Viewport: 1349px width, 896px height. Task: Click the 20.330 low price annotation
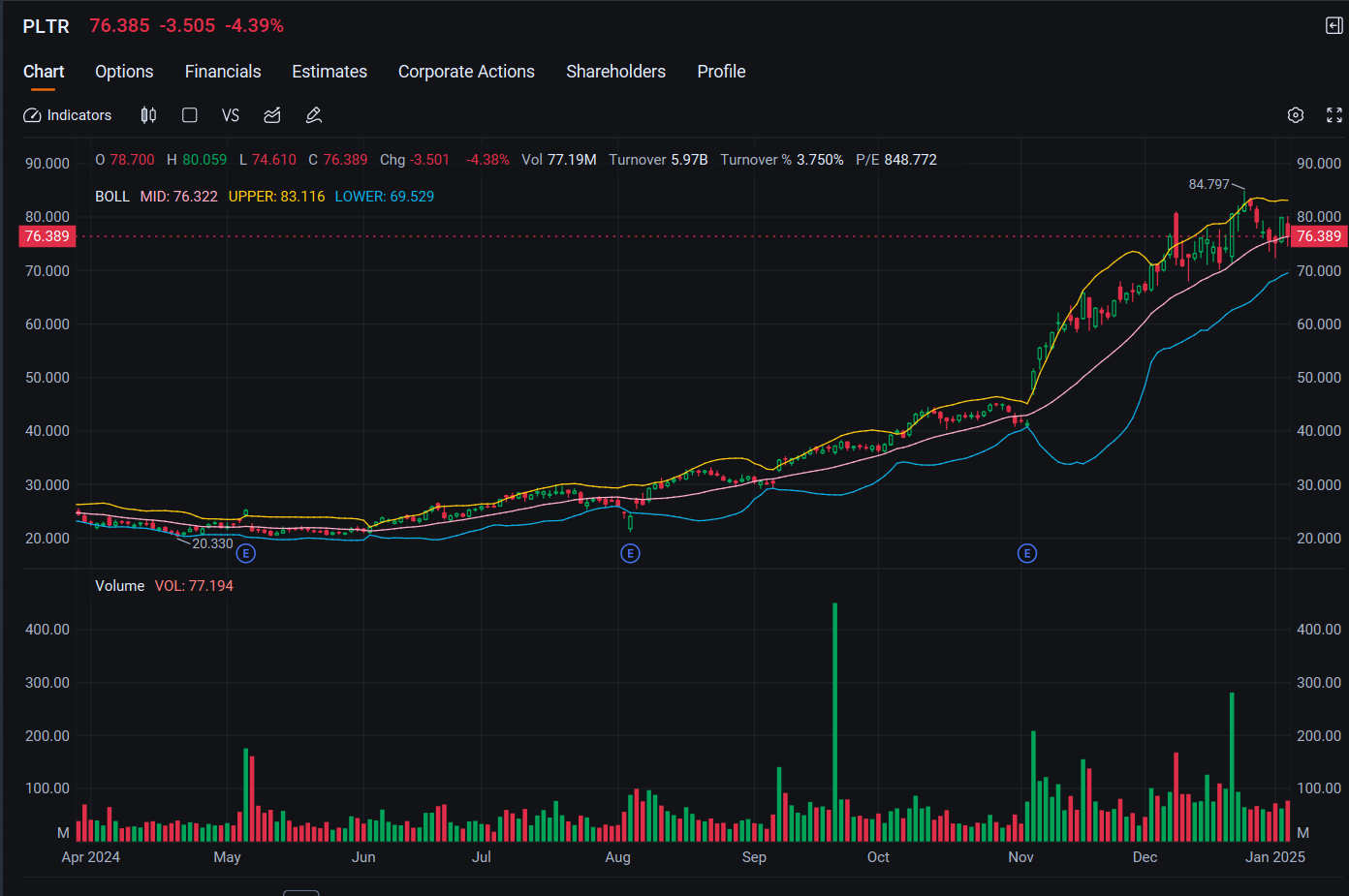tap(212, 543)
